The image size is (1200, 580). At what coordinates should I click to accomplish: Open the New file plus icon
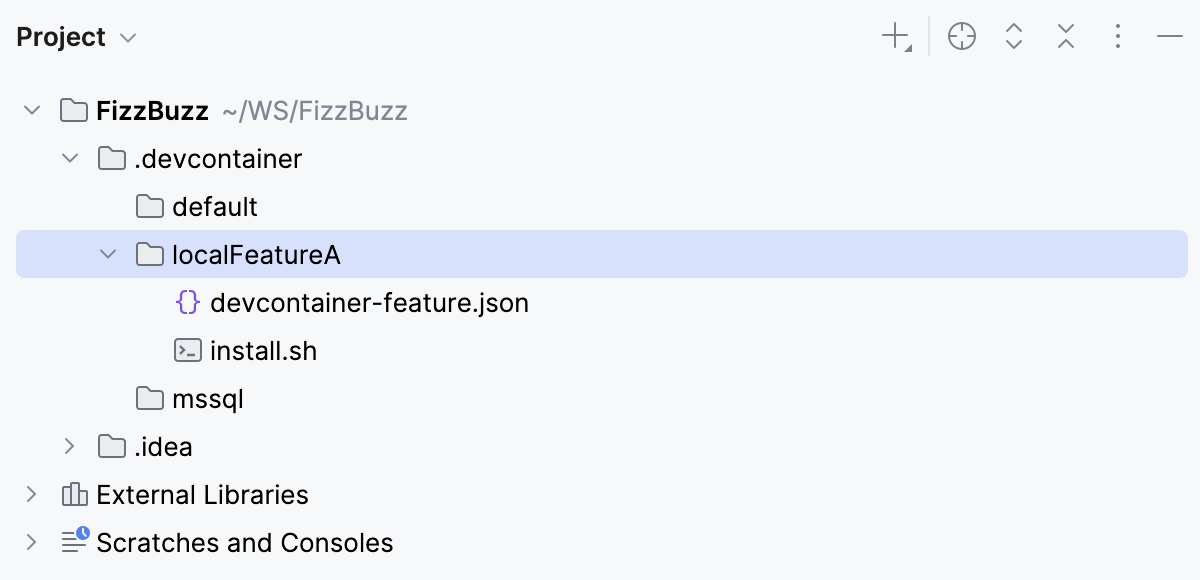pyautogui.click(x=893, y=36)
